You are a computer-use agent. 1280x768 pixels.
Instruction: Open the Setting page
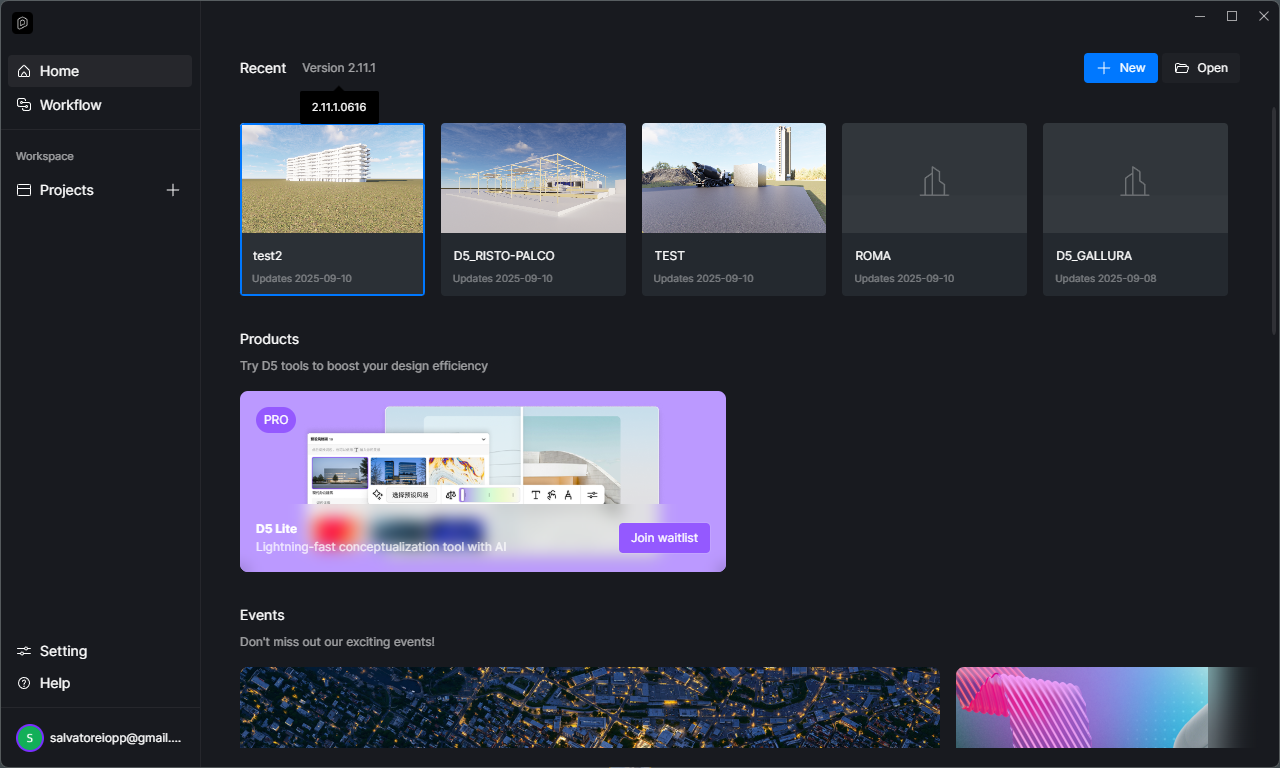tap(63, 651)
